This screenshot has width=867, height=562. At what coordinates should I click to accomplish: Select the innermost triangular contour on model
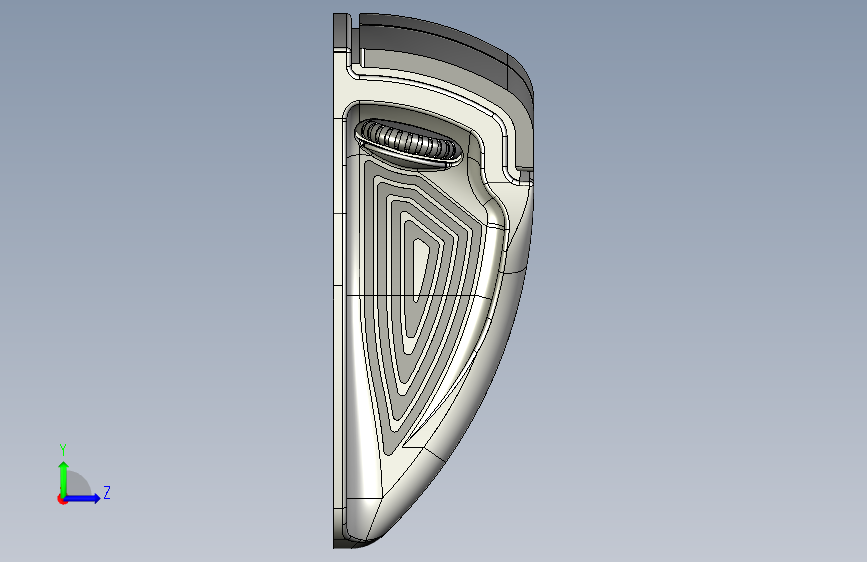coord(420,270)
